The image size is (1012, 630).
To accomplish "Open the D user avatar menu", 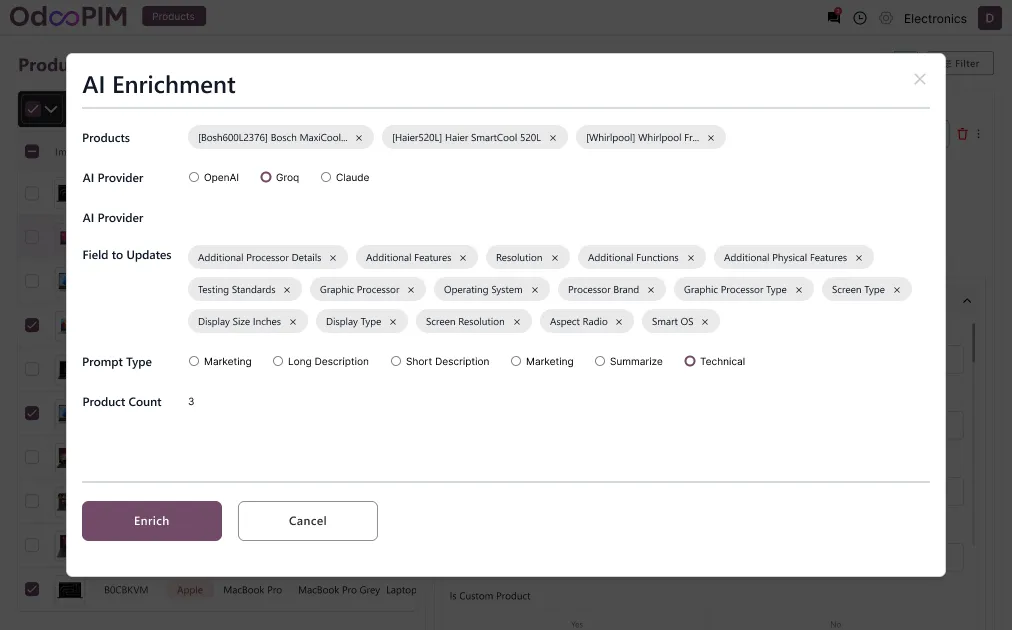I will click(989, 18).
